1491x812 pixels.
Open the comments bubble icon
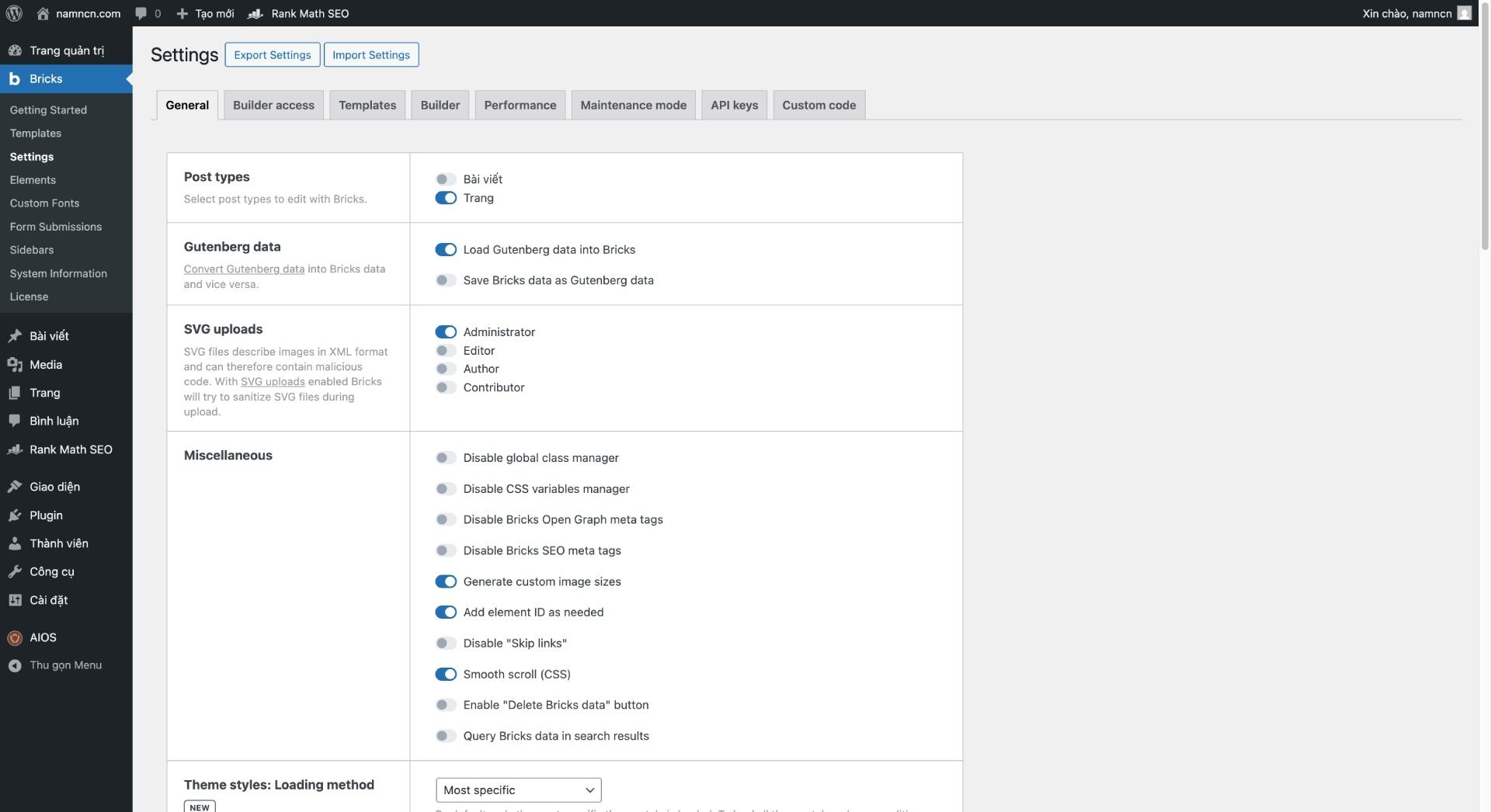(x=141, y=13)
